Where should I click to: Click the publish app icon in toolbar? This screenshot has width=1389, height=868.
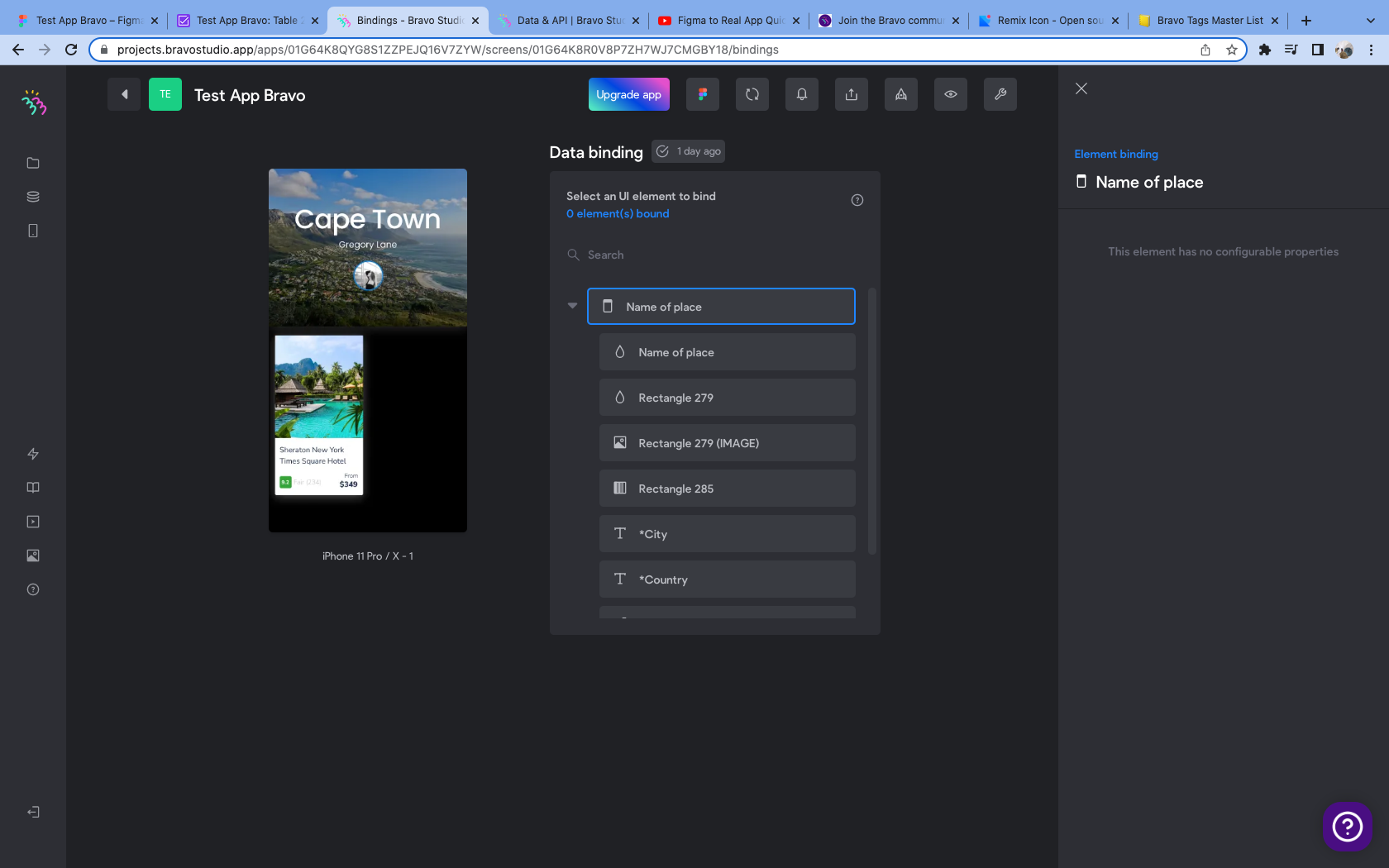click(901, 94)
